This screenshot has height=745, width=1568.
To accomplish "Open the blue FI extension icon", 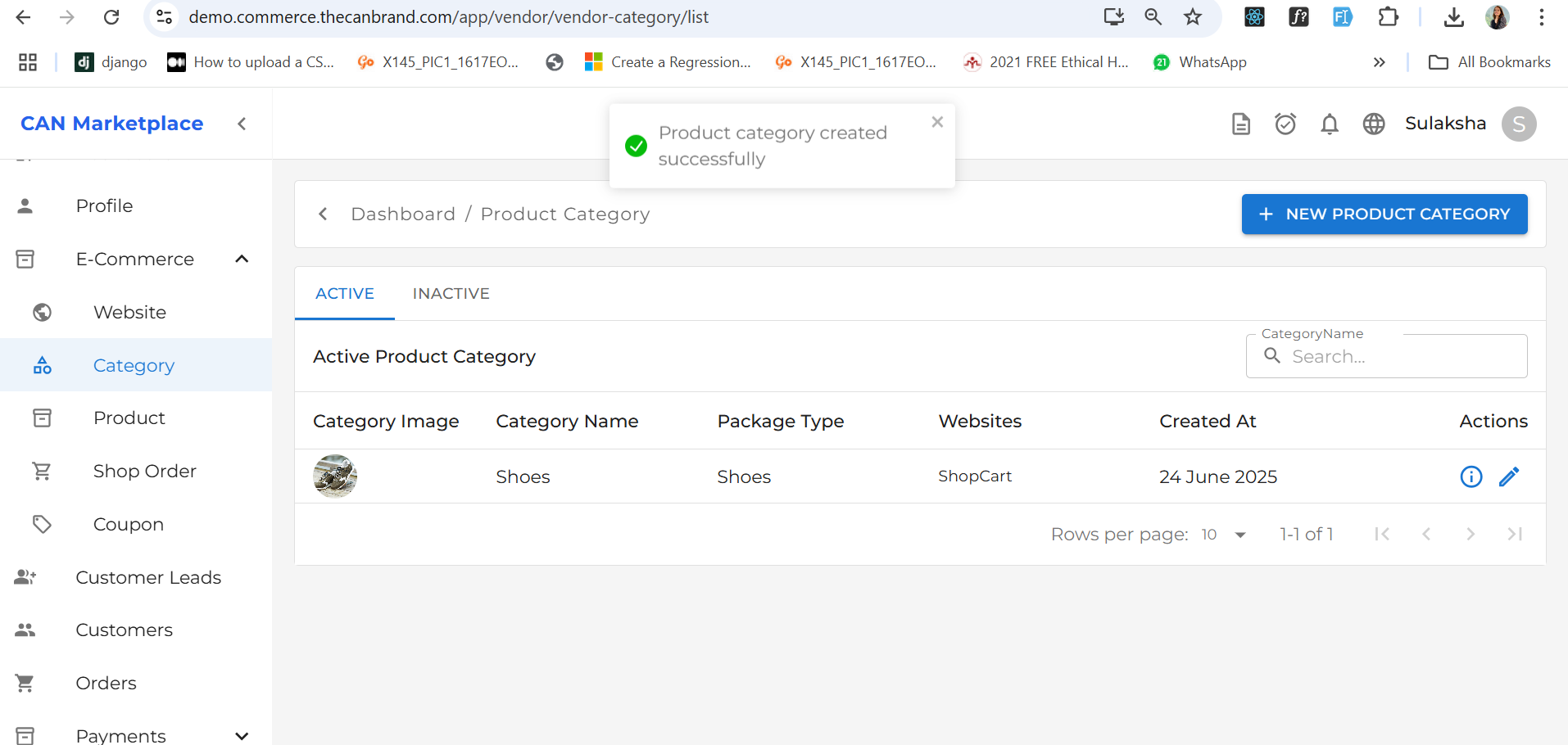I will [x=1343, y=17].
